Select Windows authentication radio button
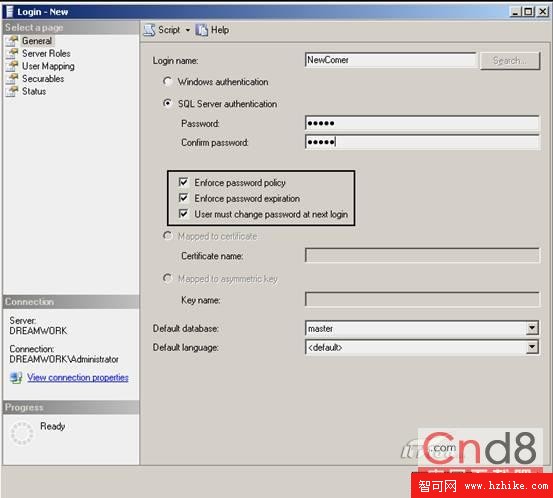This screenshot has width=553, height=498. pos(167,81)
